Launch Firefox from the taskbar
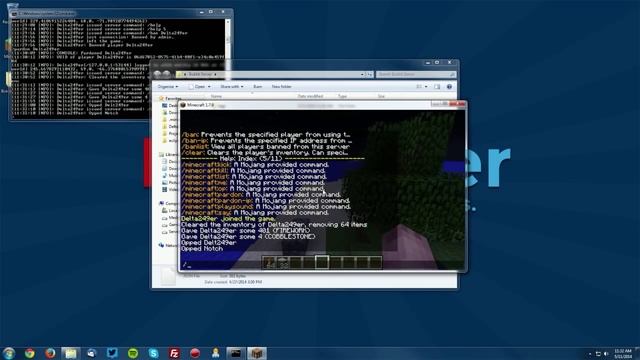The height and width of the screenshot is (360, 640). [x=50, y=353]
